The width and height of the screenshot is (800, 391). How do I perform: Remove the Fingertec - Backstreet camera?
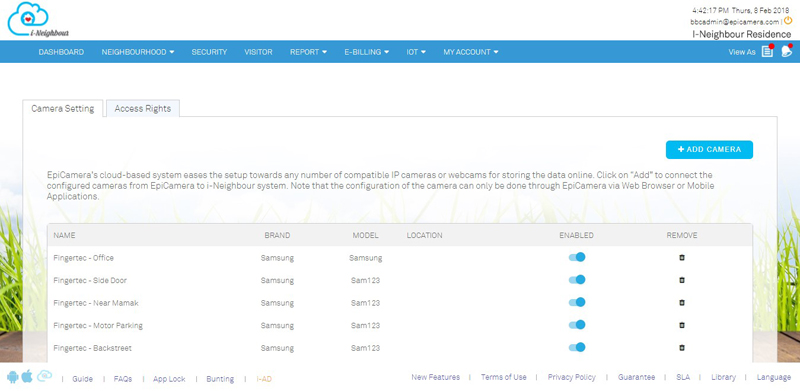tap(682, 348)
